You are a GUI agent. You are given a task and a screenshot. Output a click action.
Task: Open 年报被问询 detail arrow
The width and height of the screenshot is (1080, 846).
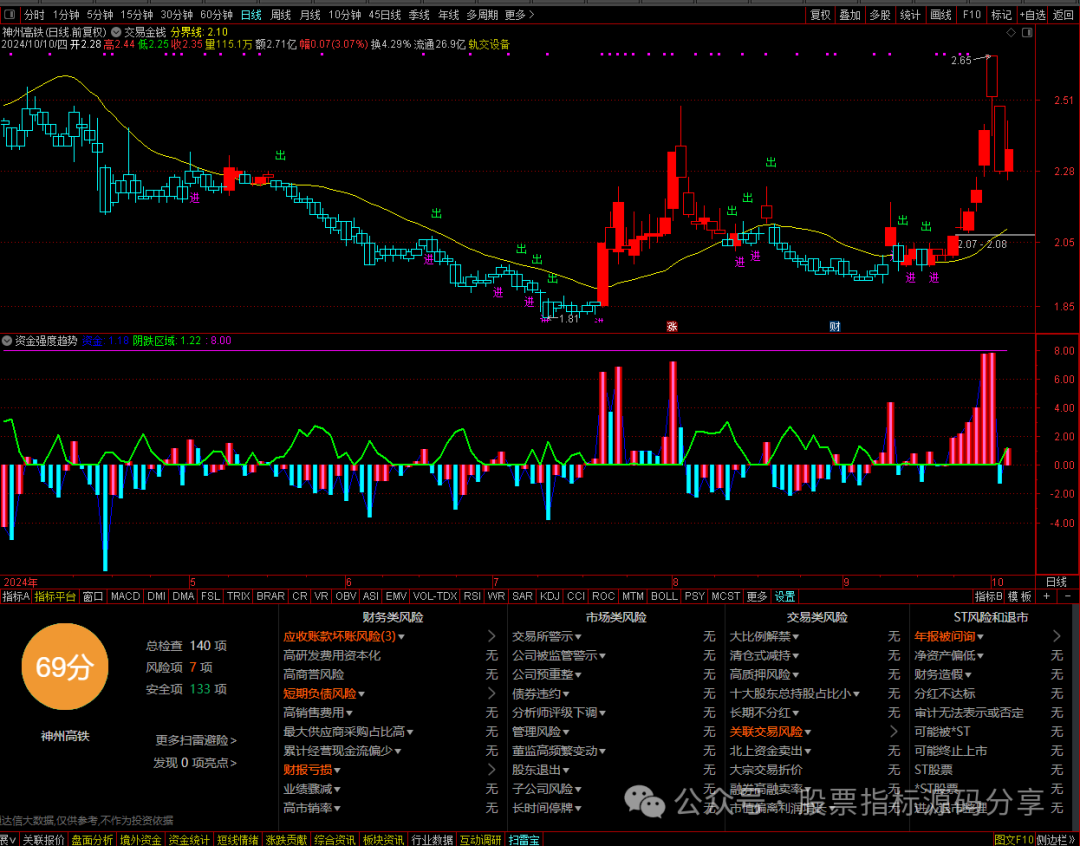coord(1057,636)
